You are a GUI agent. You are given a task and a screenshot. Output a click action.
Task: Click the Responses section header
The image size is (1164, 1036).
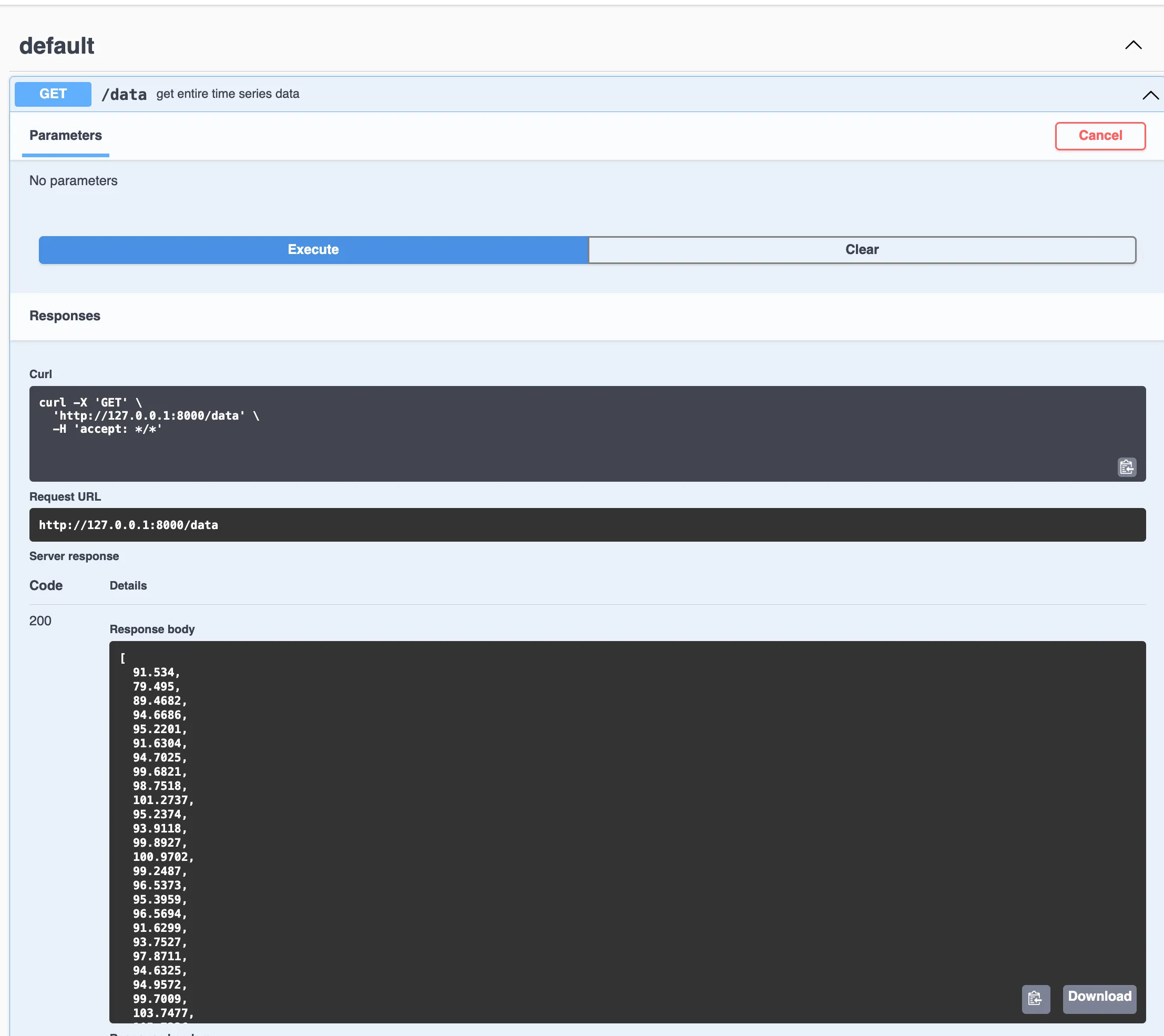click(x=65, y=316)
